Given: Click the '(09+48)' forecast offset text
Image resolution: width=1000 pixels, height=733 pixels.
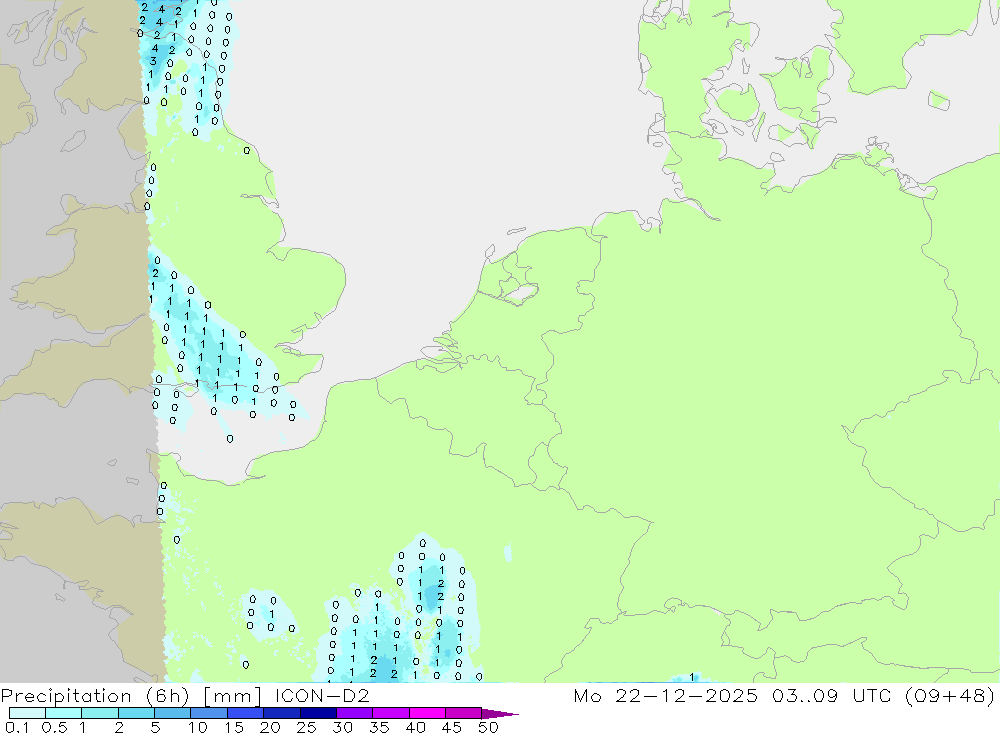Looking at the screenshot, I should point(950,695).
